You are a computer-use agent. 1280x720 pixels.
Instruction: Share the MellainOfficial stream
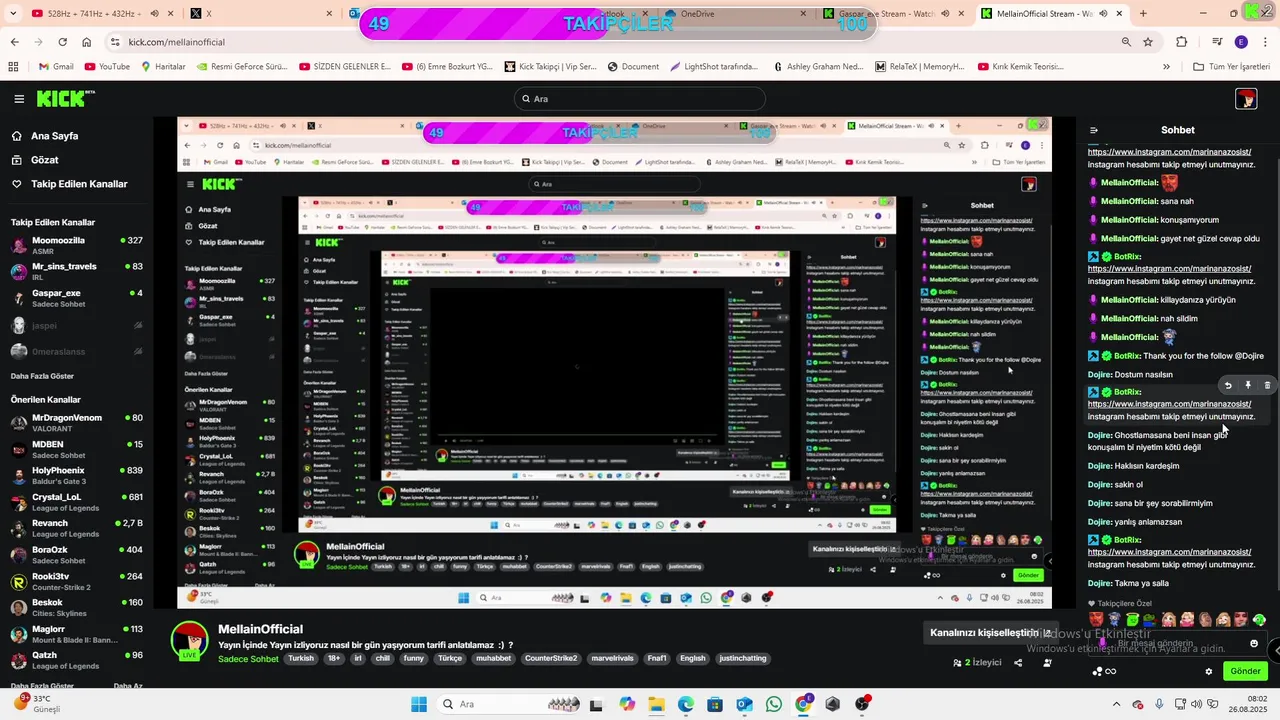(x=1018, y=662)
